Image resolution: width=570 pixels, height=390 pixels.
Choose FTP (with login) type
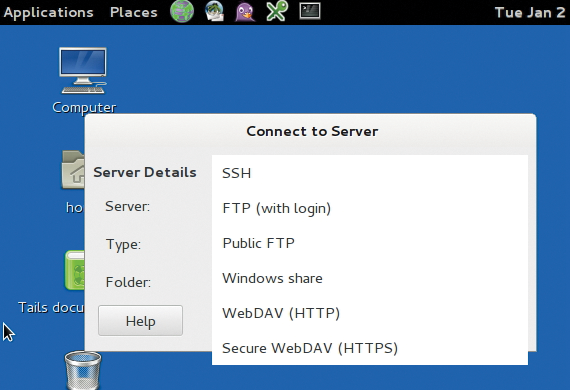coord(370,208)
